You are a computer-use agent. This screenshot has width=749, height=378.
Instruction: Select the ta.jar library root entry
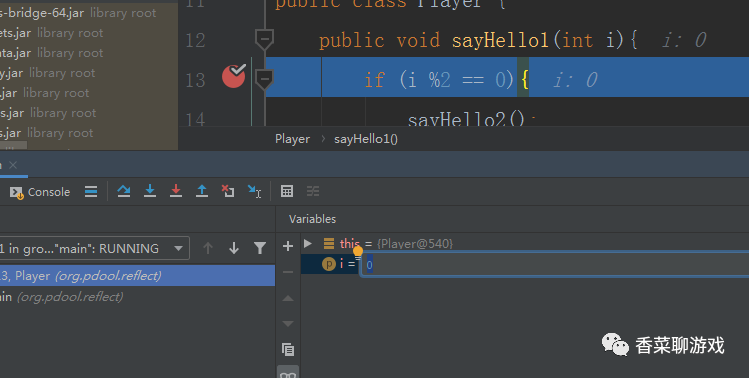52,53
